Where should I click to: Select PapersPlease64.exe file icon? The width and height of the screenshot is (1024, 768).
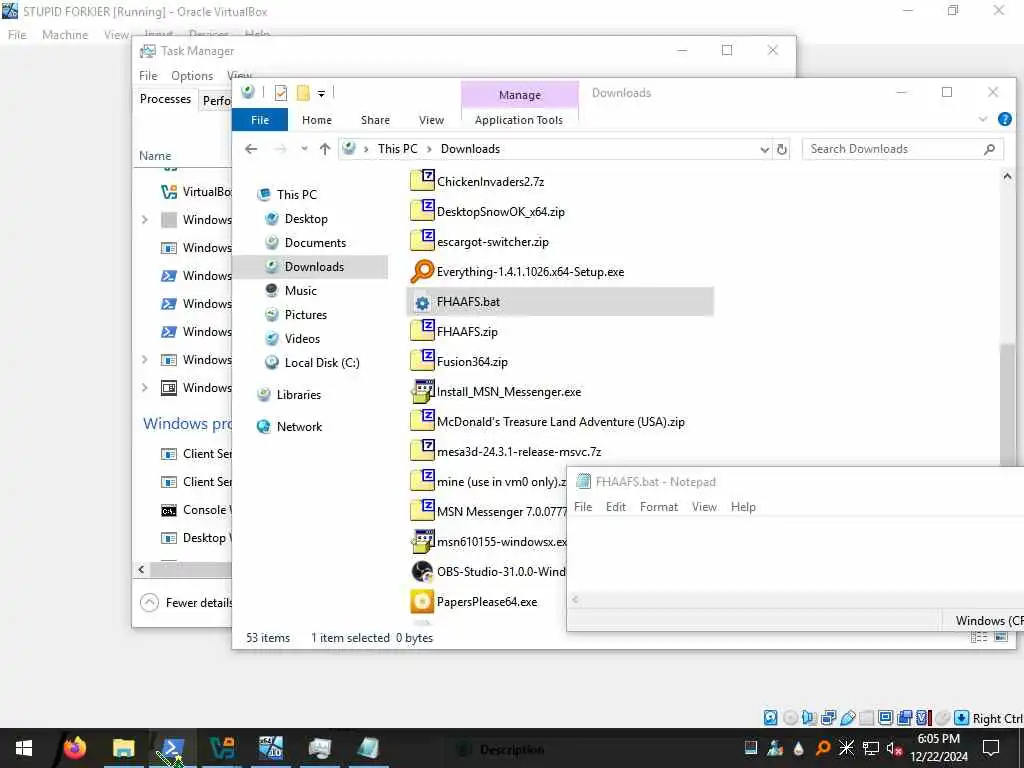pos(422,601)
